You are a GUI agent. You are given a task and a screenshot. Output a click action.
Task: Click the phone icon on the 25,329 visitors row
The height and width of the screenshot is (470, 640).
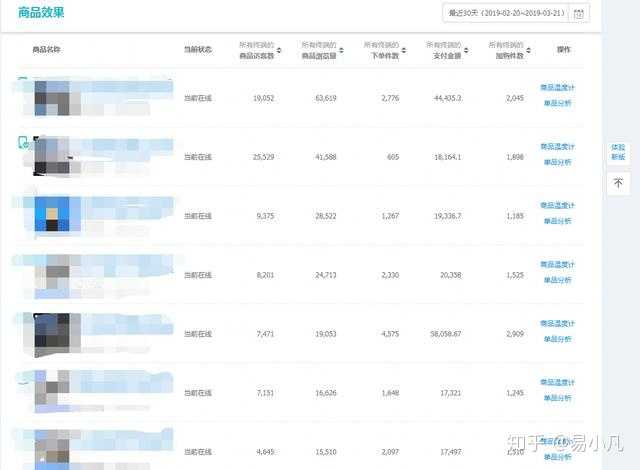coord(23,142)
